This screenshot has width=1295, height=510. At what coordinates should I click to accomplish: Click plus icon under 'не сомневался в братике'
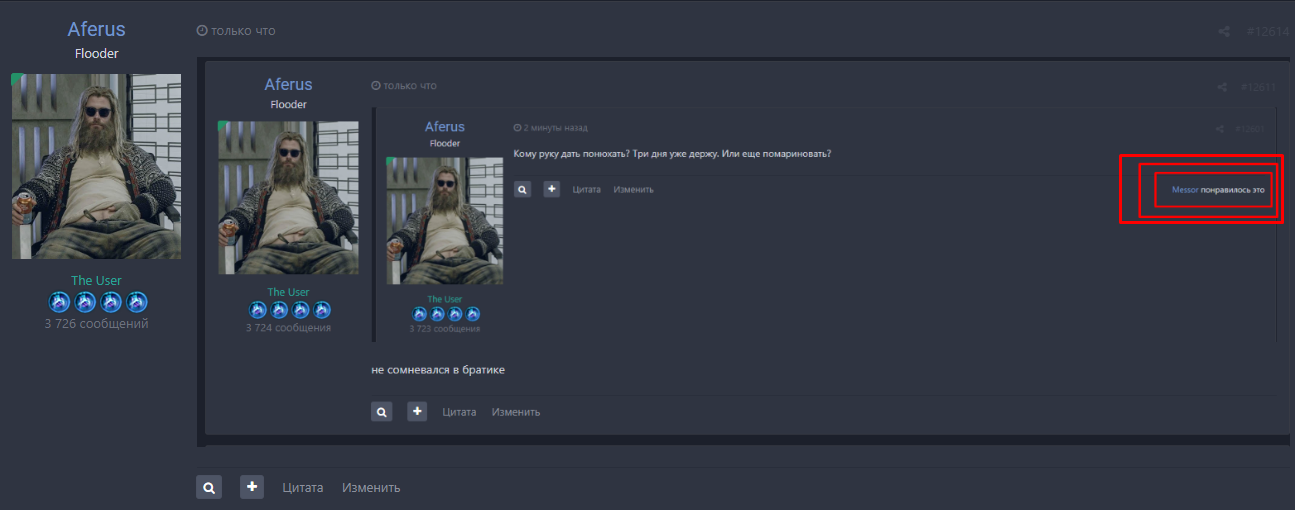417,411
